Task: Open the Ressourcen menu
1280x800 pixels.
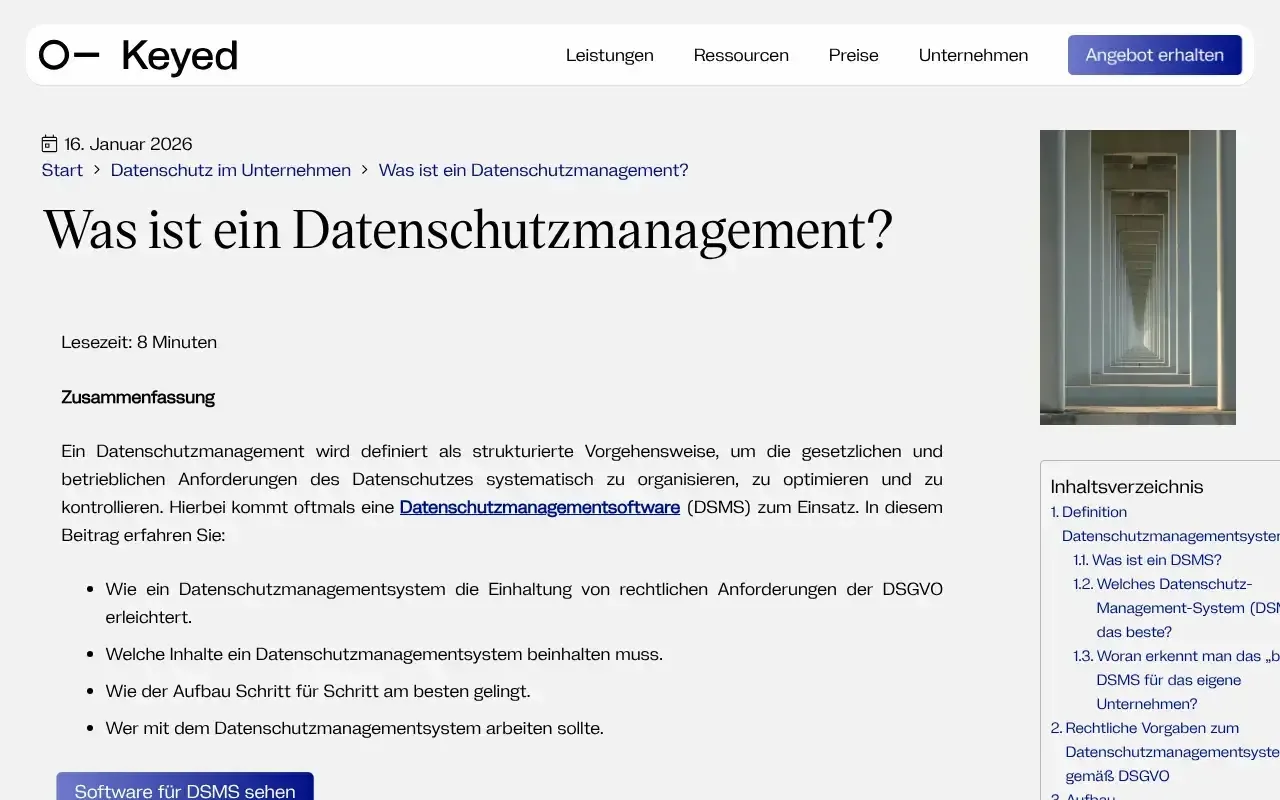Action: 741,55
